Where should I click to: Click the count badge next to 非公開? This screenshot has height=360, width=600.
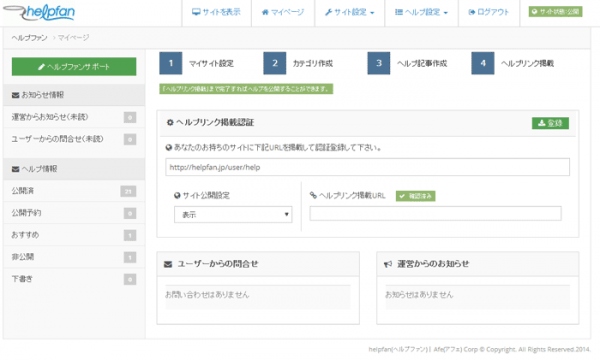(130, 257)
